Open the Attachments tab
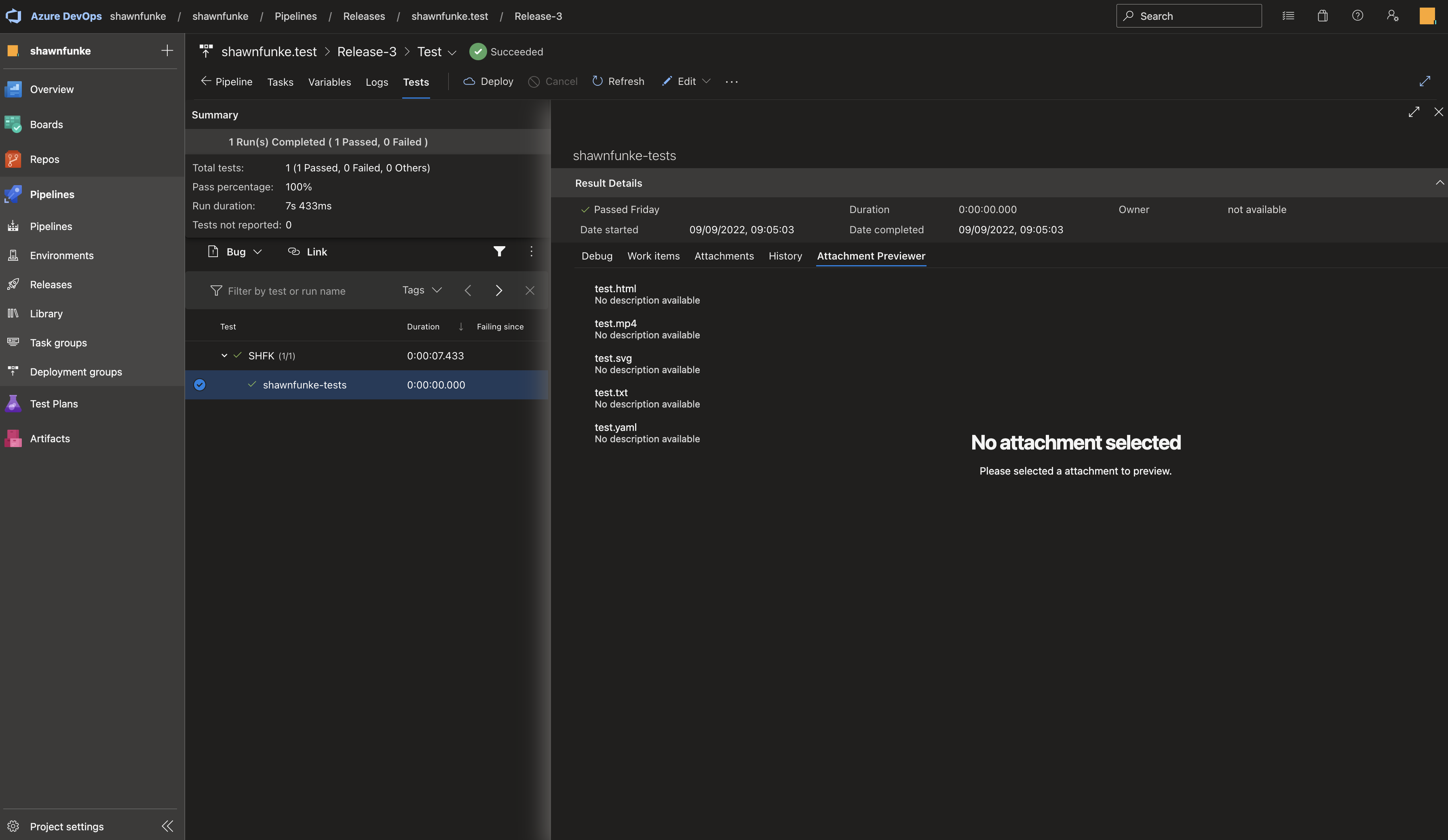 click(724, 256)
